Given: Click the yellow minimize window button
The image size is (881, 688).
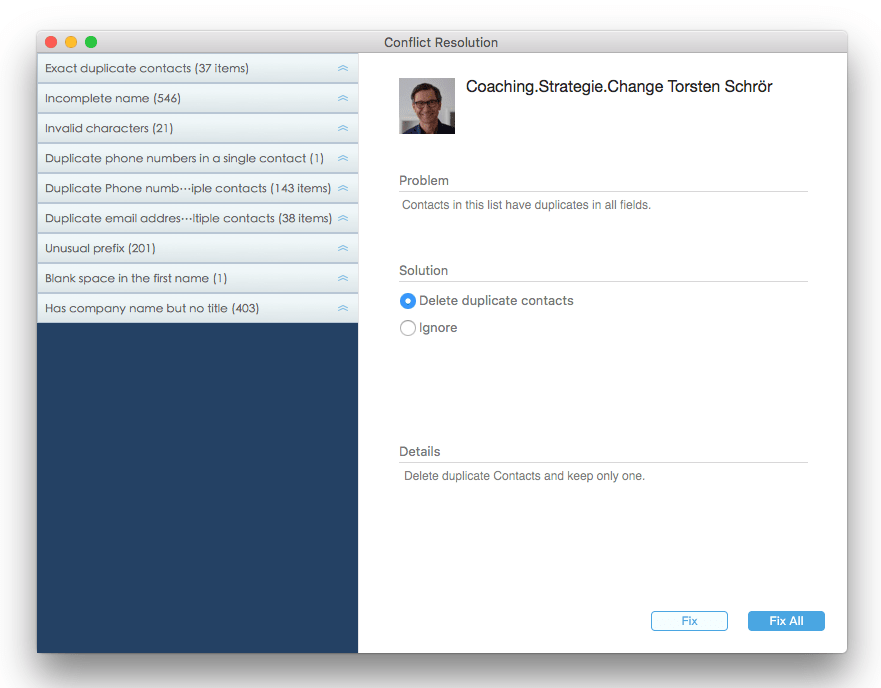Looking at the screenshot, I should point(71,42).
